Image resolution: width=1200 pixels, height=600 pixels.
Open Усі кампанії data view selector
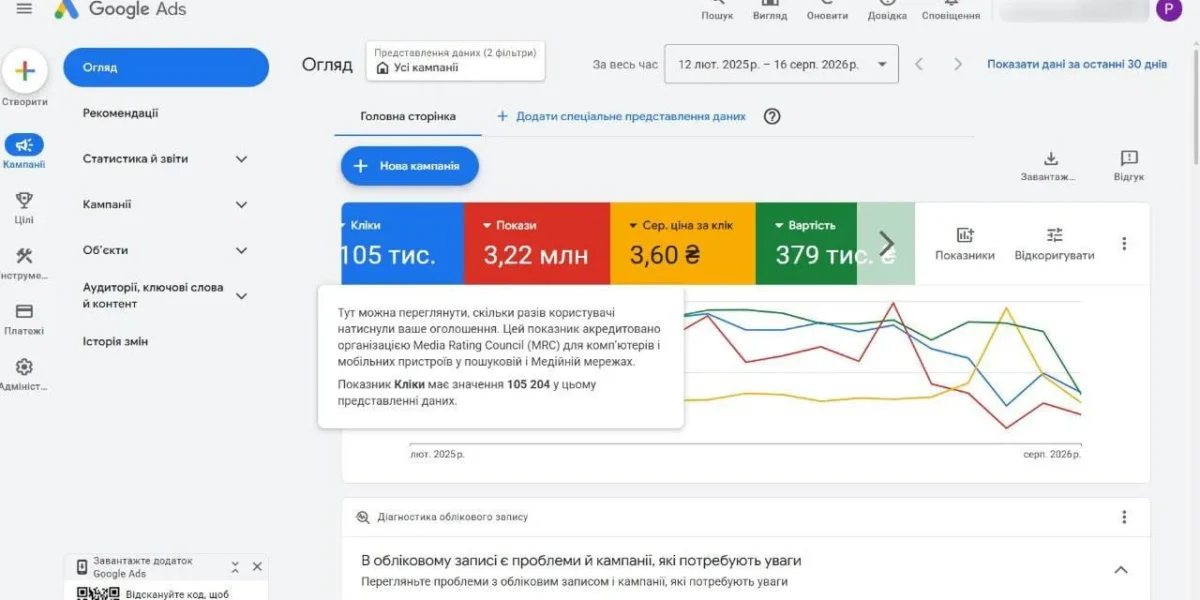click(x=457, y=61)
